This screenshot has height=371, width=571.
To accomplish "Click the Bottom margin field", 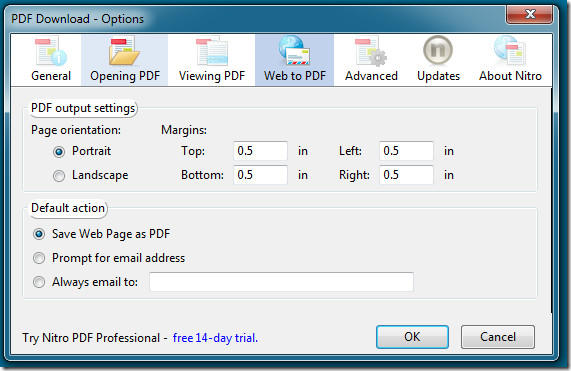I will click(260, 175).
